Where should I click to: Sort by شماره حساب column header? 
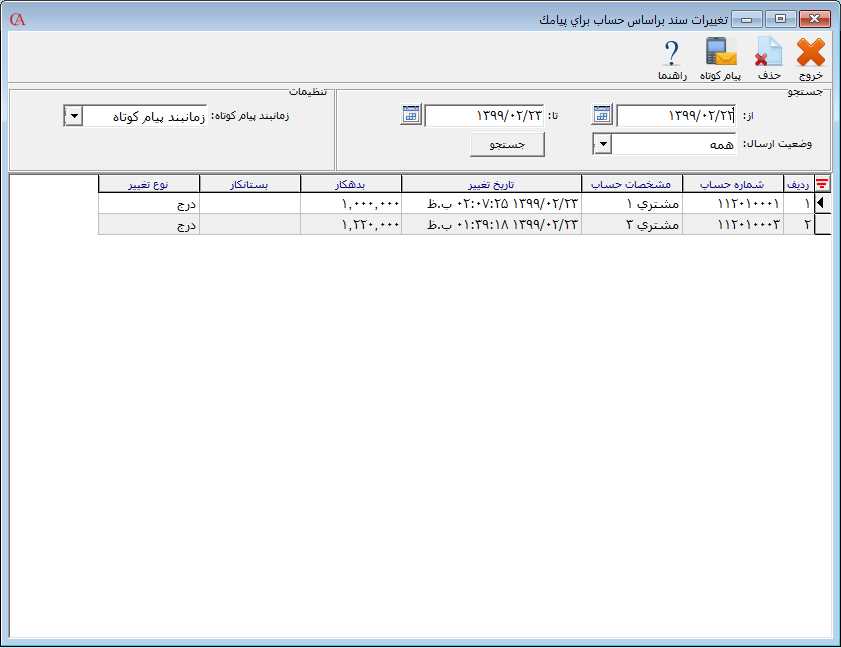(733, 183)
